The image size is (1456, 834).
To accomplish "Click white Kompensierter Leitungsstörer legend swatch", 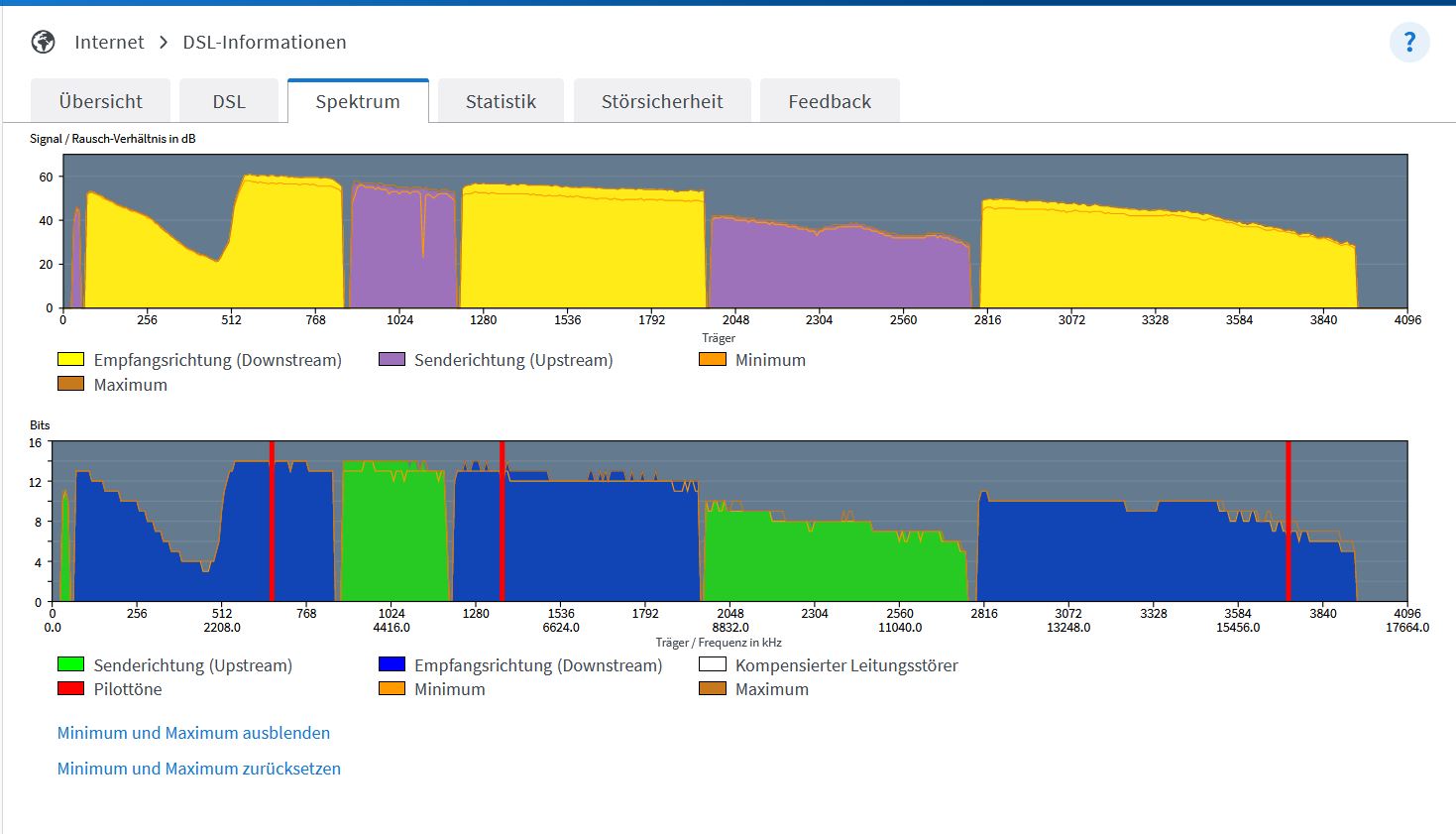I will tap(713, 664).
